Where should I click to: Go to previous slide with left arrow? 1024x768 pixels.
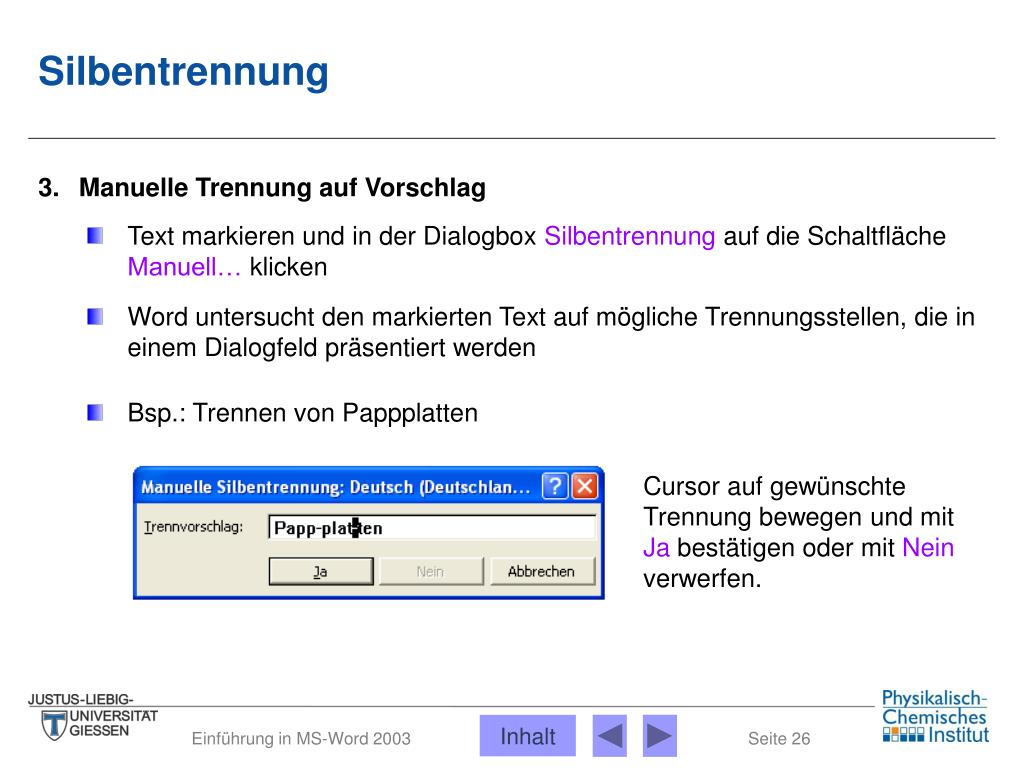tap(610, 736)
